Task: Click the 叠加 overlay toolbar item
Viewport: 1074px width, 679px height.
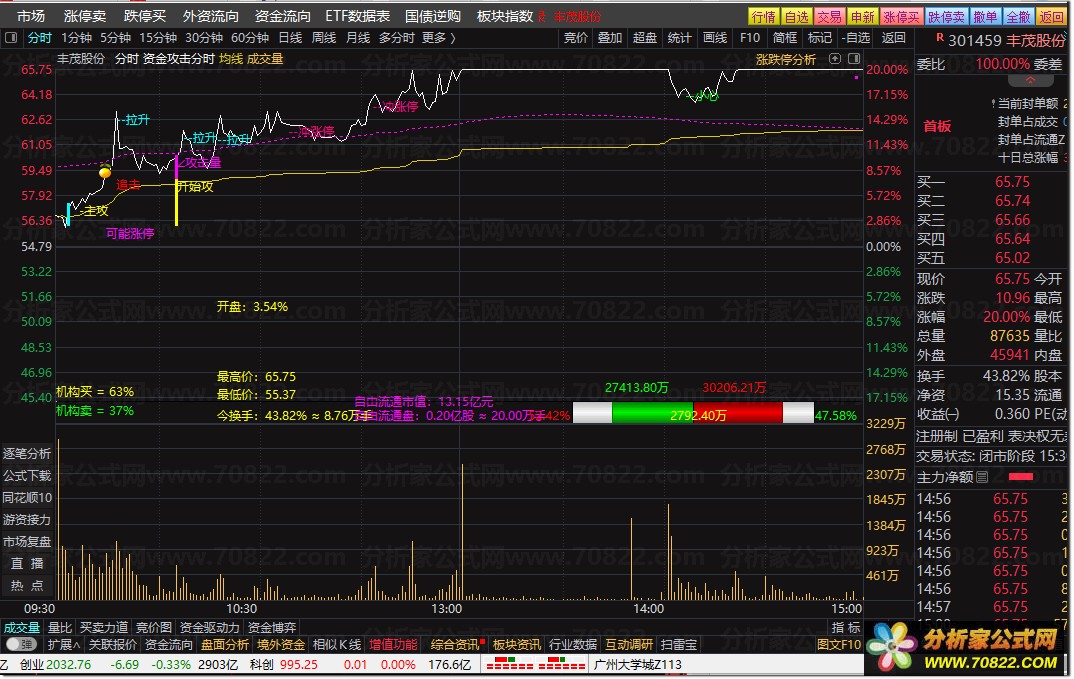Action: click(610, 38)
